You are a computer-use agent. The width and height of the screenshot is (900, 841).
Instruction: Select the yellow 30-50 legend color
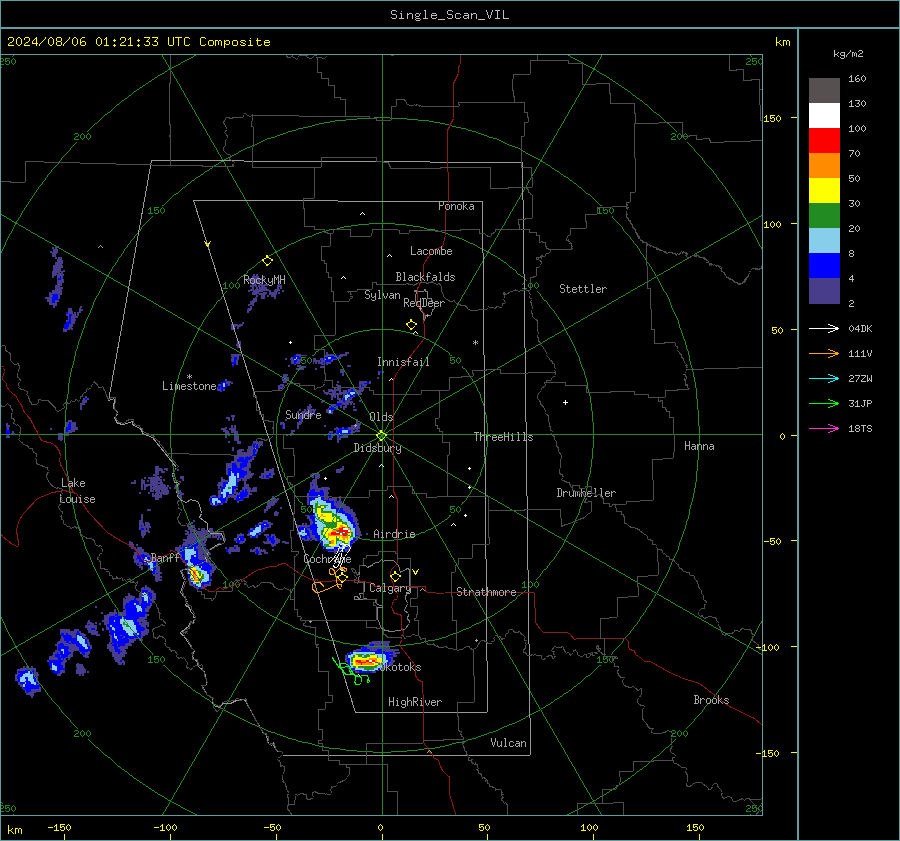point(824,191)
